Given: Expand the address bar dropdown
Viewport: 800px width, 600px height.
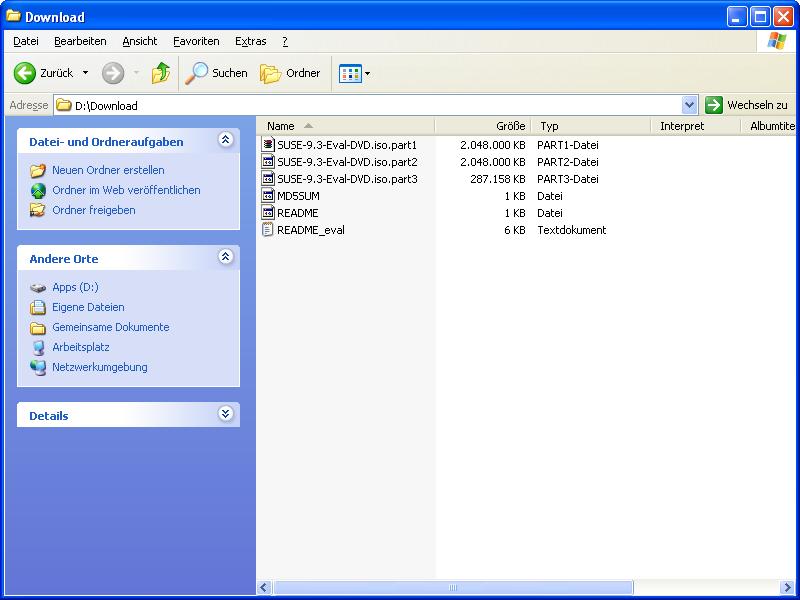Looking at the screenshot, I should pos(689,105).
